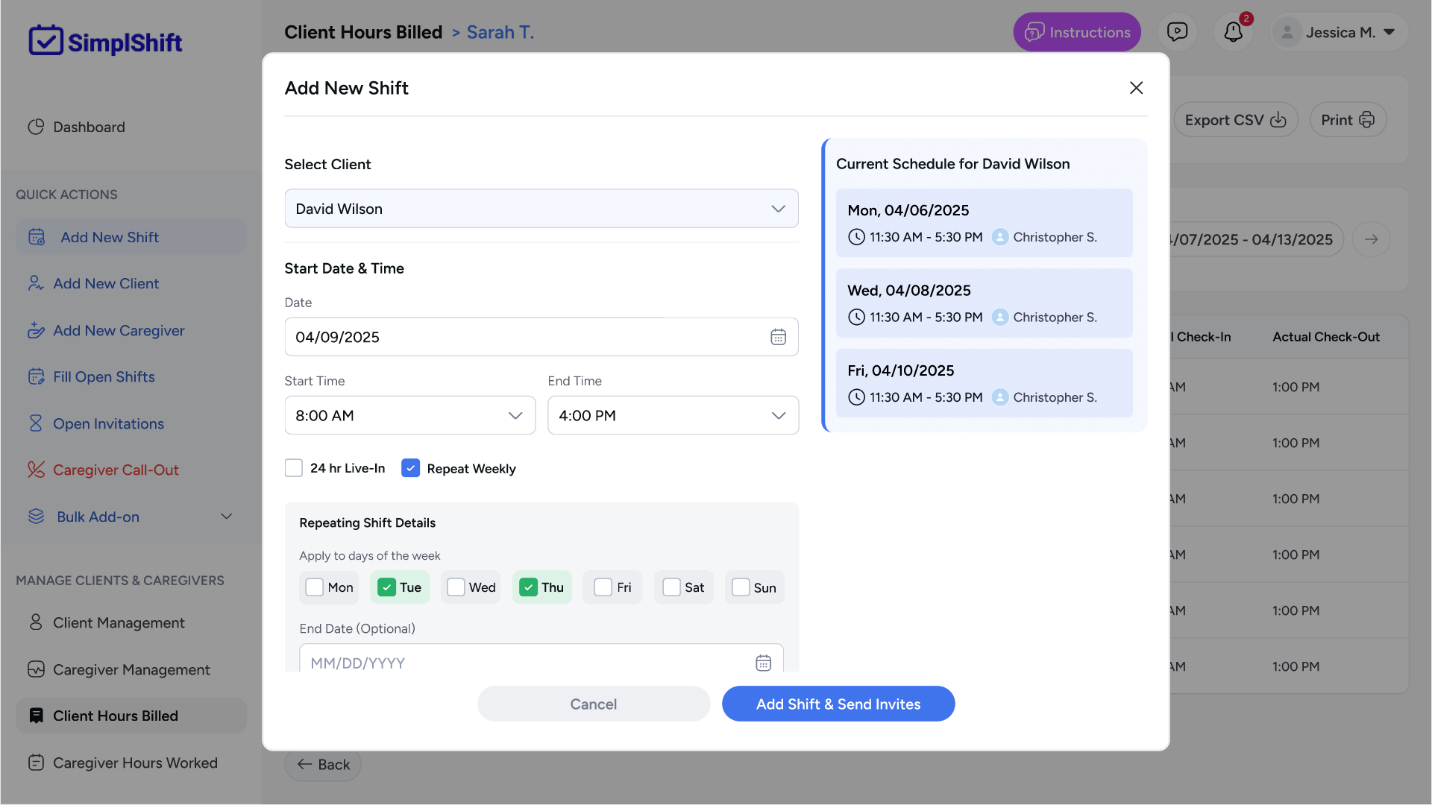
Task: Uncheck the Tue repeating day
Action: point(386,587)
